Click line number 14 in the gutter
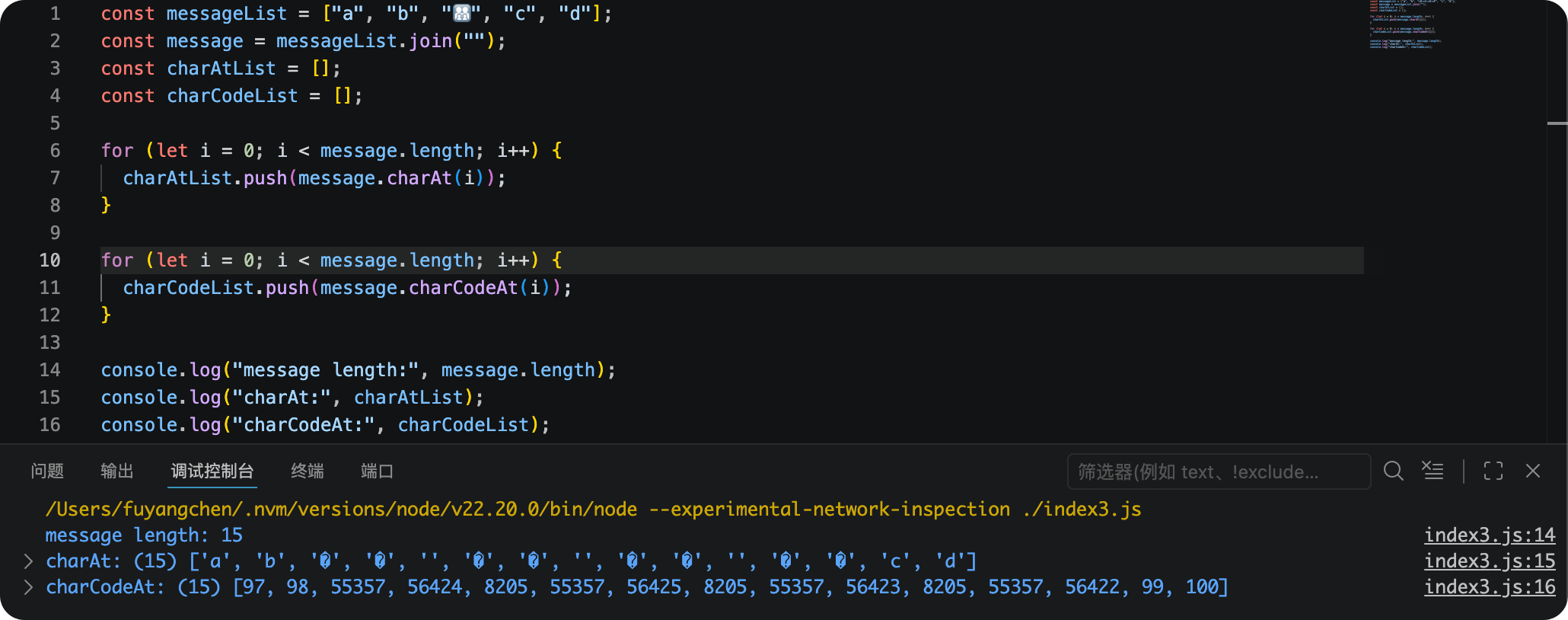The width and height of the screenshot is (1568, 620). click(x=49, y=370)
